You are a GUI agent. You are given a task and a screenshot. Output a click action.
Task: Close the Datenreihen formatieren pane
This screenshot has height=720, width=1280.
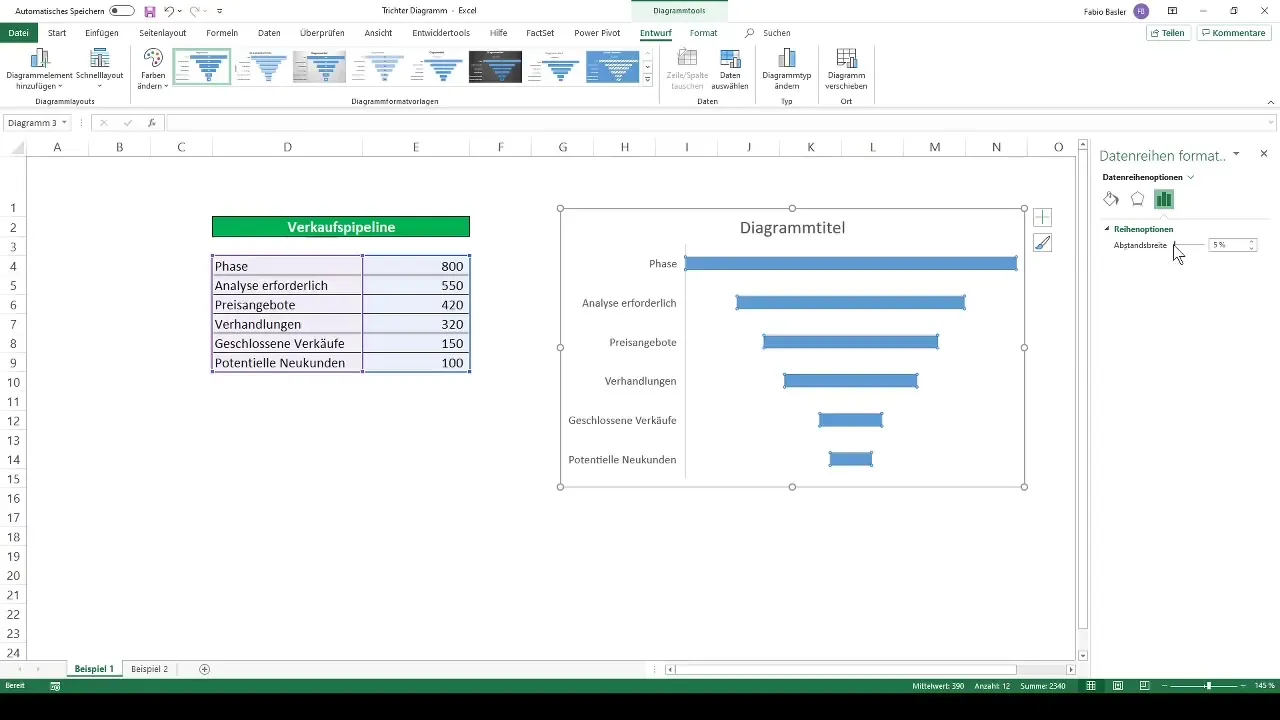[1264, 154]
